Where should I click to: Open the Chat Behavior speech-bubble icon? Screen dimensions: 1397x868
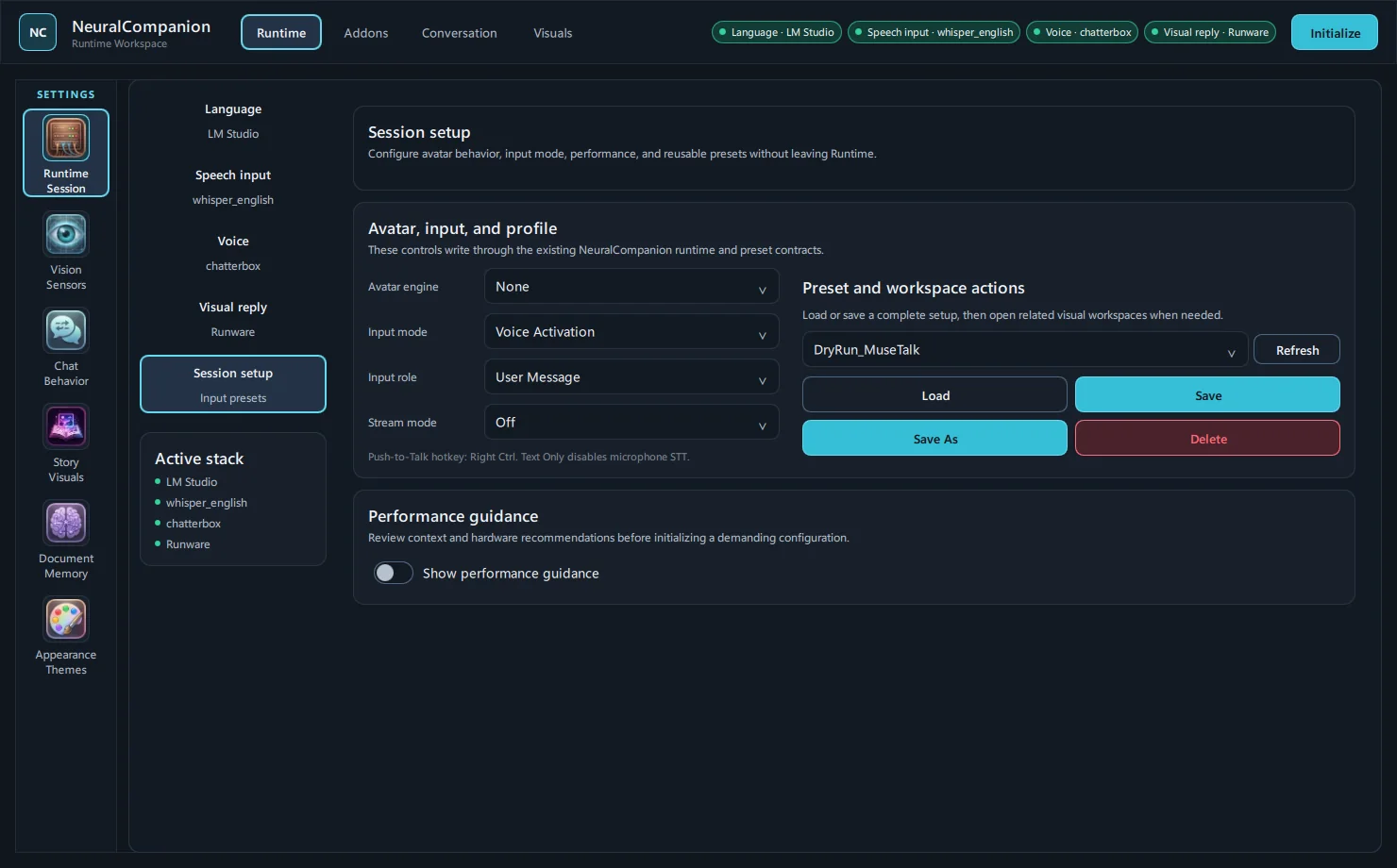click(66, 330)
